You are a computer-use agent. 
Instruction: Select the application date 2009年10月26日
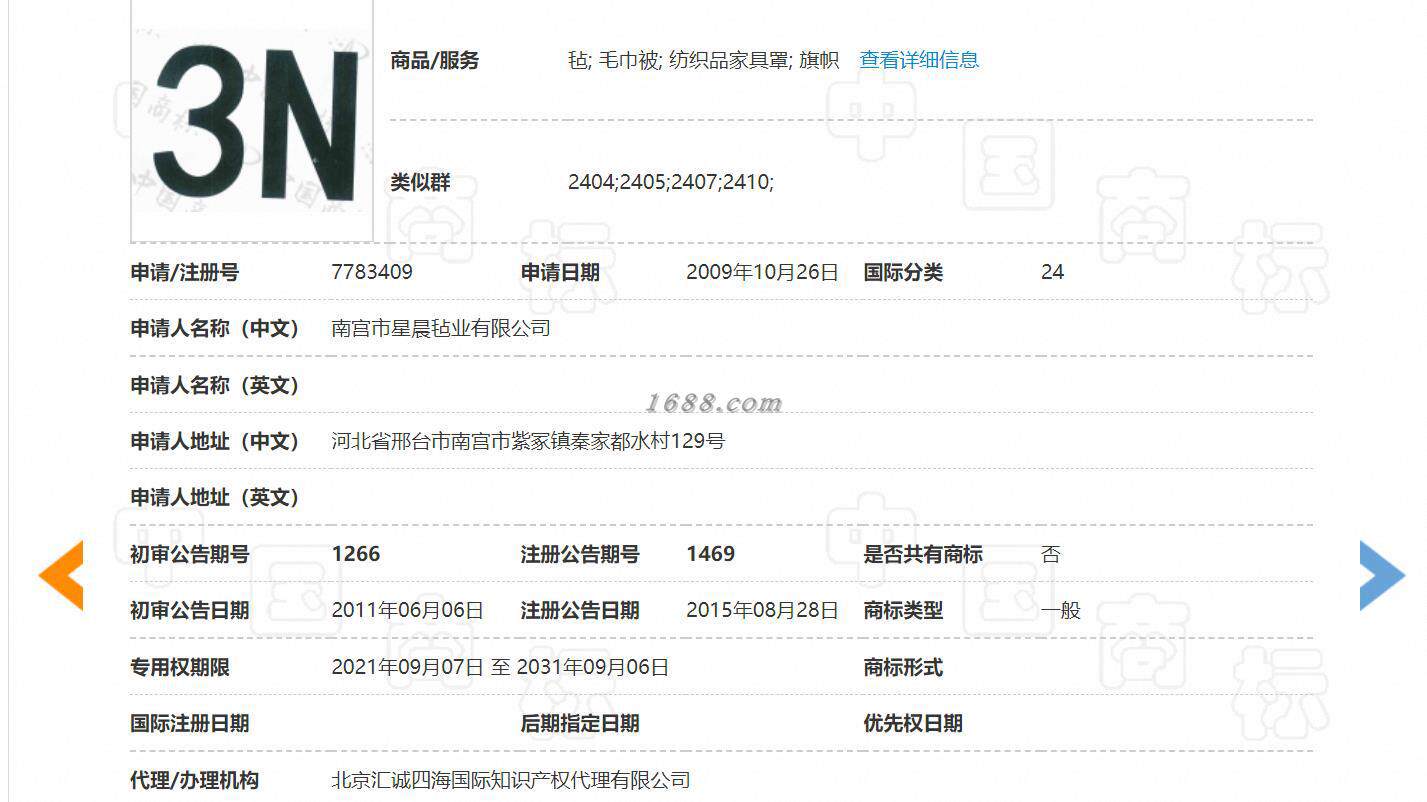[x=762, y=272]
